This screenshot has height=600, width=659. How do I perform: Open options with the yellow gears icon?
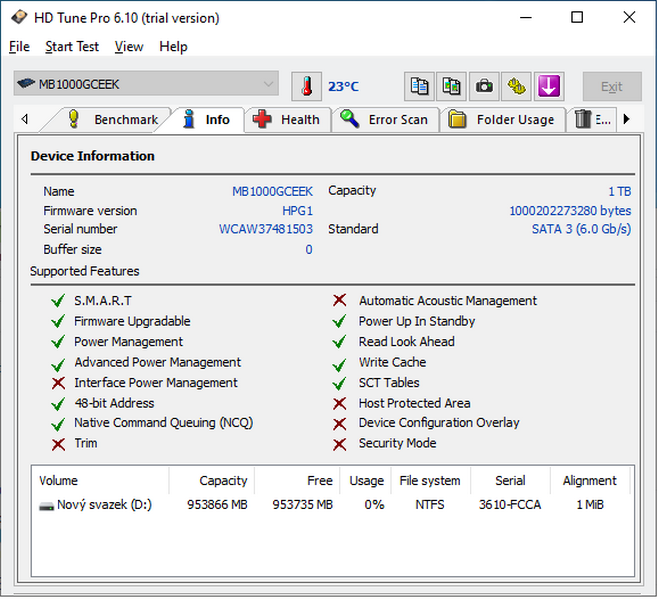[x=517, y=87]
